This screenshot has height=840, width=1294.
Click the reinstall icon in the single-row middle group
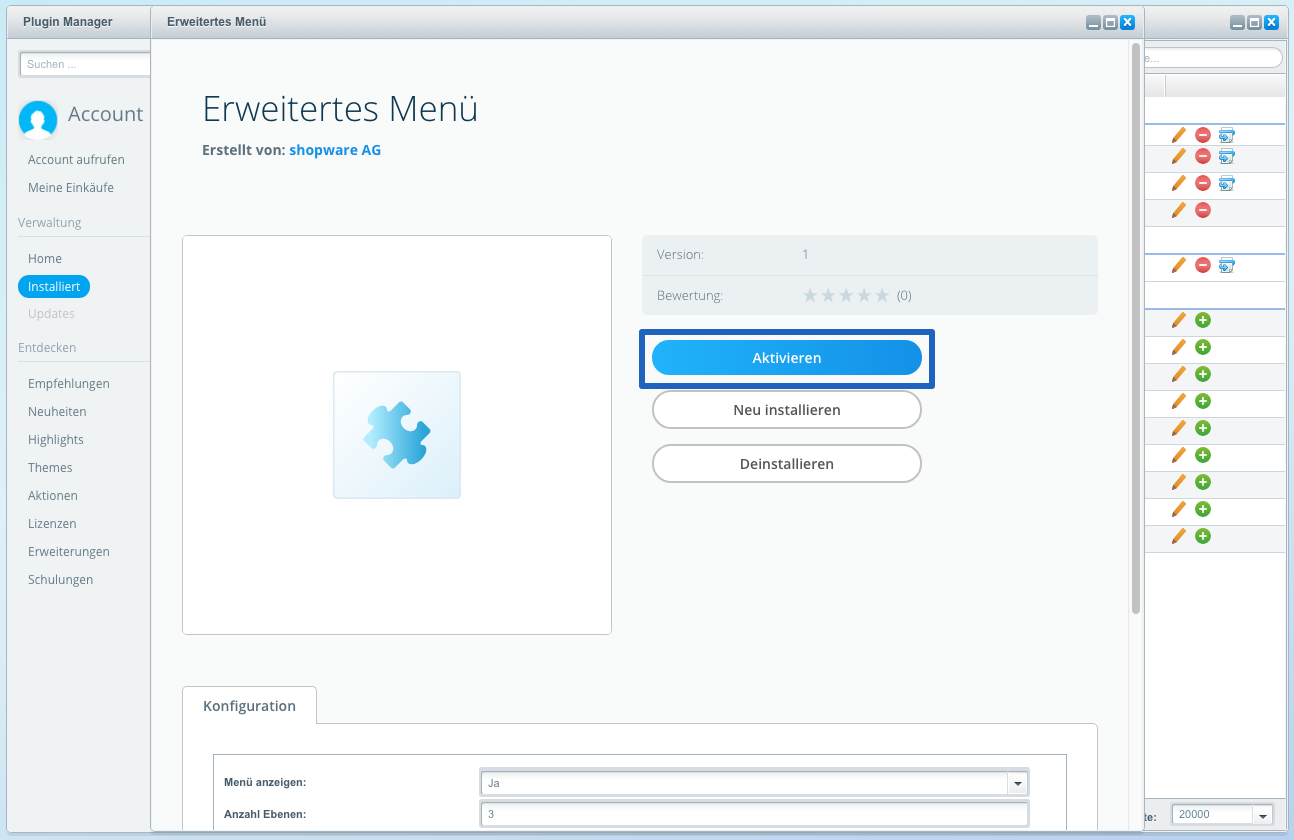(1227, 265)
